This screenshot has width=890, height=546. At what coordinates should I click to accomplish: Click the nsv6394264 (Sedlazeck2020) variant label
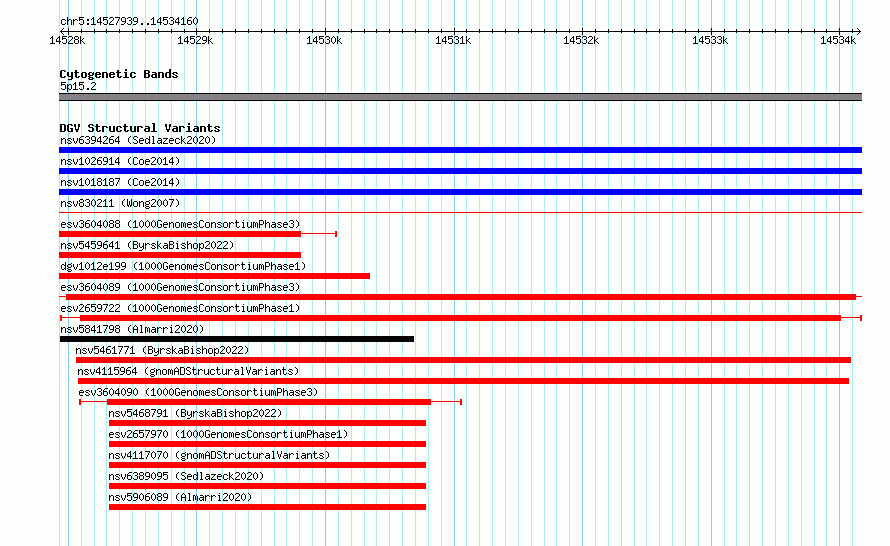click(138, 140)
